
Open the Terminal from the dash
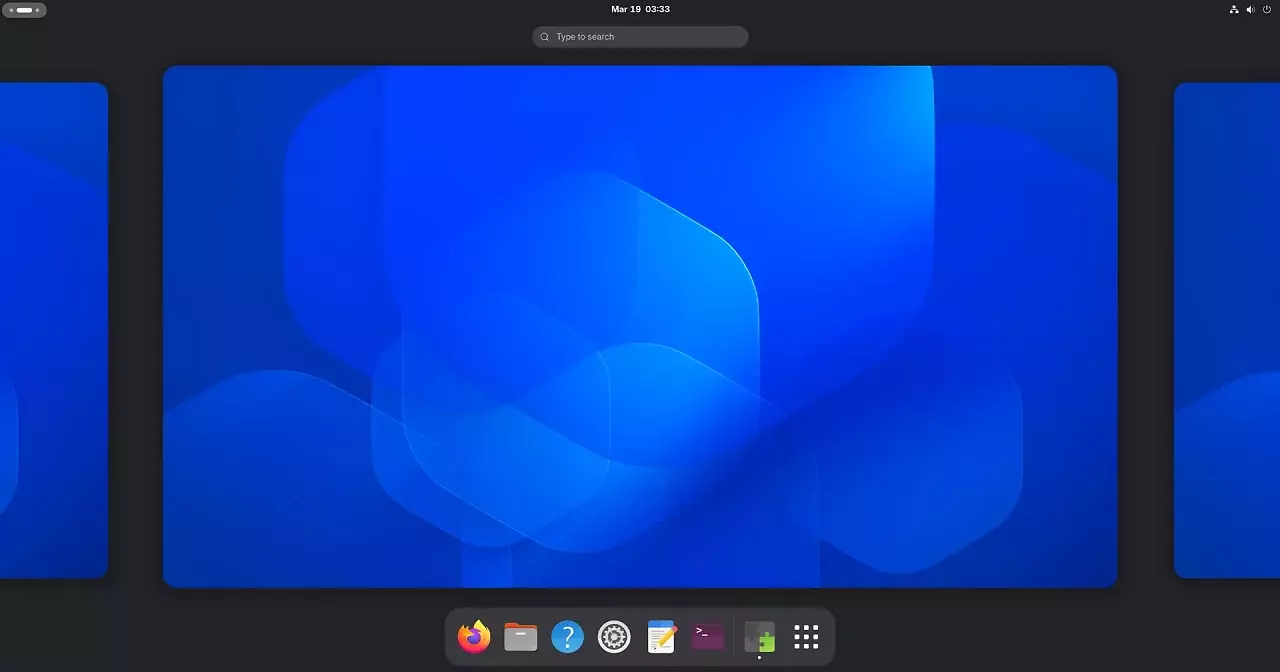(707, 637)
